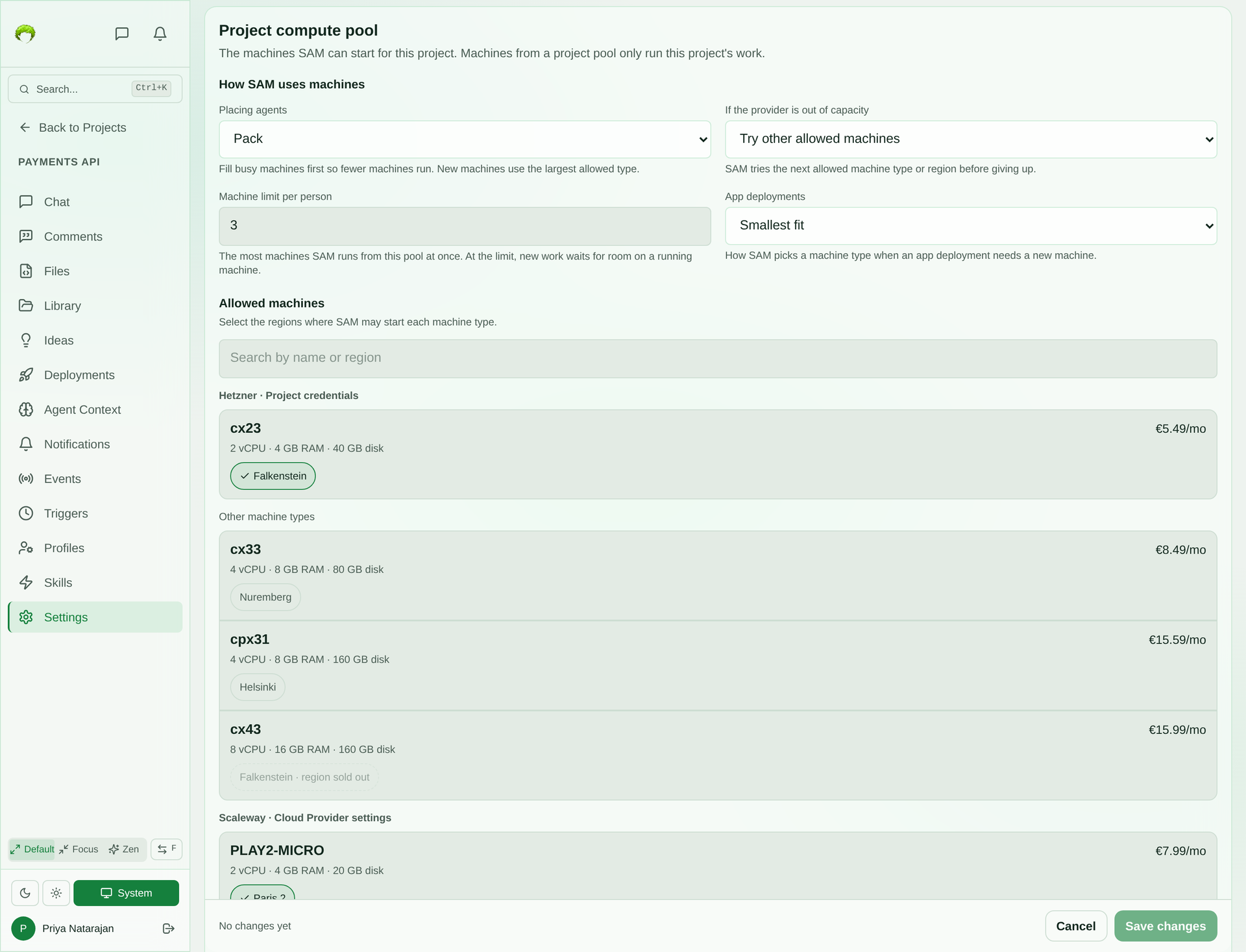The width and height of the screenshot is (1246, 952).
Task: Click the Machine limit per person field
Action: [x=465, y=226]
